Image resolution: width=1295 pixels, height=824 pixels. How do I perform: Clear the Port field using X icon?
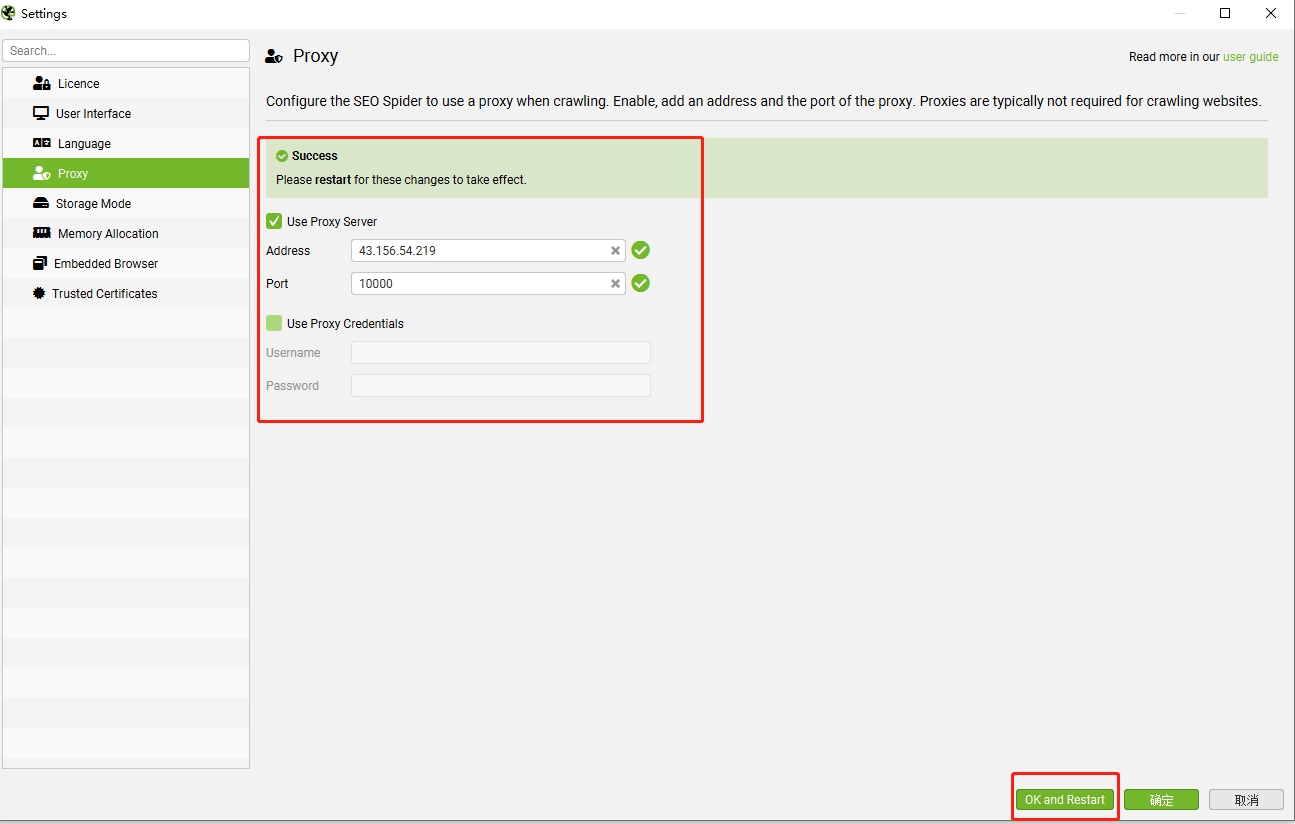point(615,284)
